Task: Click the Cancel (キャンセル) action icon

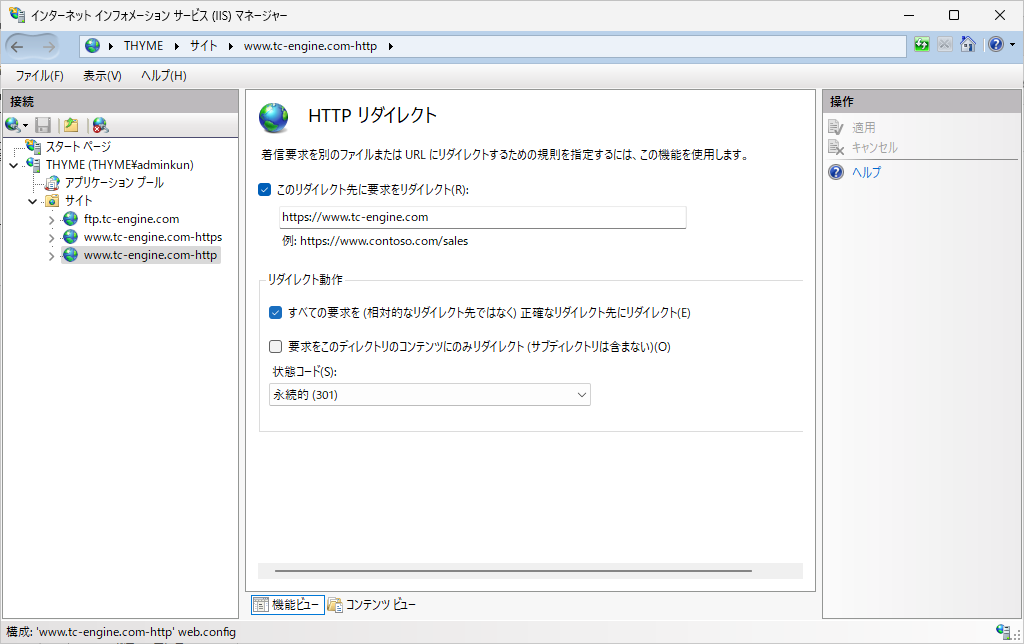Action: coord(836,147)
